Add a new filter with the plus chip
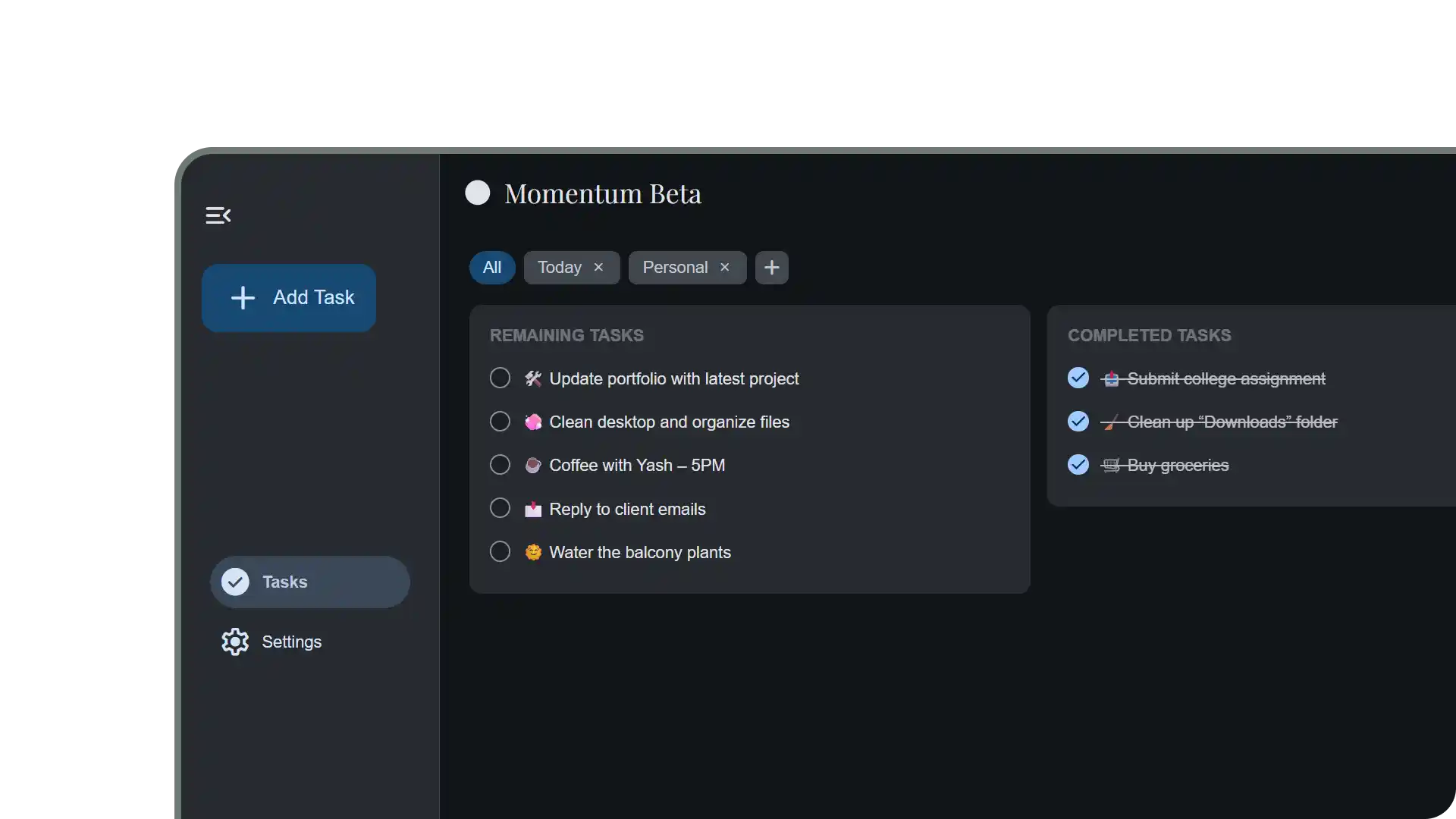Screen dimensions: 1456x819 771,267
